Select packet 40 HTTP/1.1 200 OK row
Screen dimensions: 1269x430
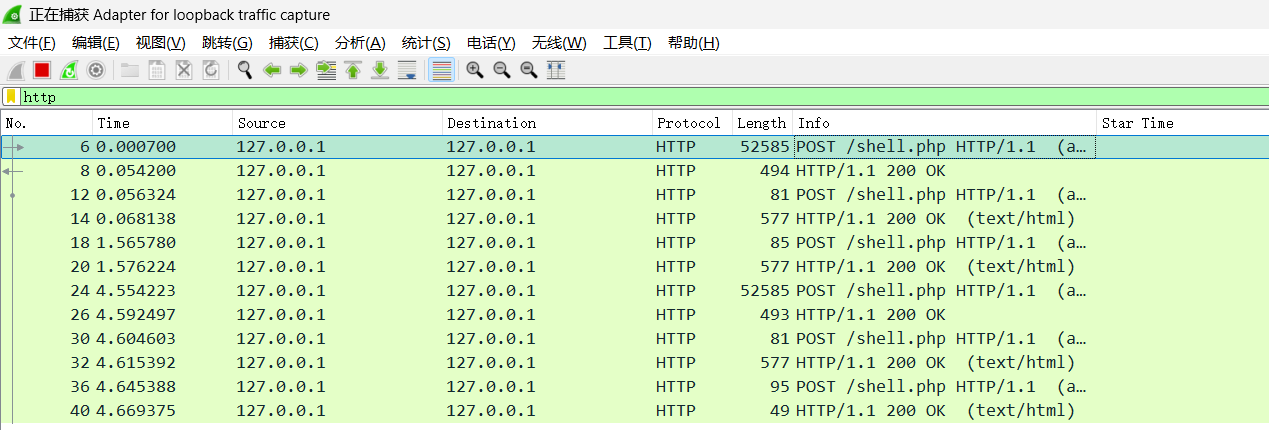[600, 411]
